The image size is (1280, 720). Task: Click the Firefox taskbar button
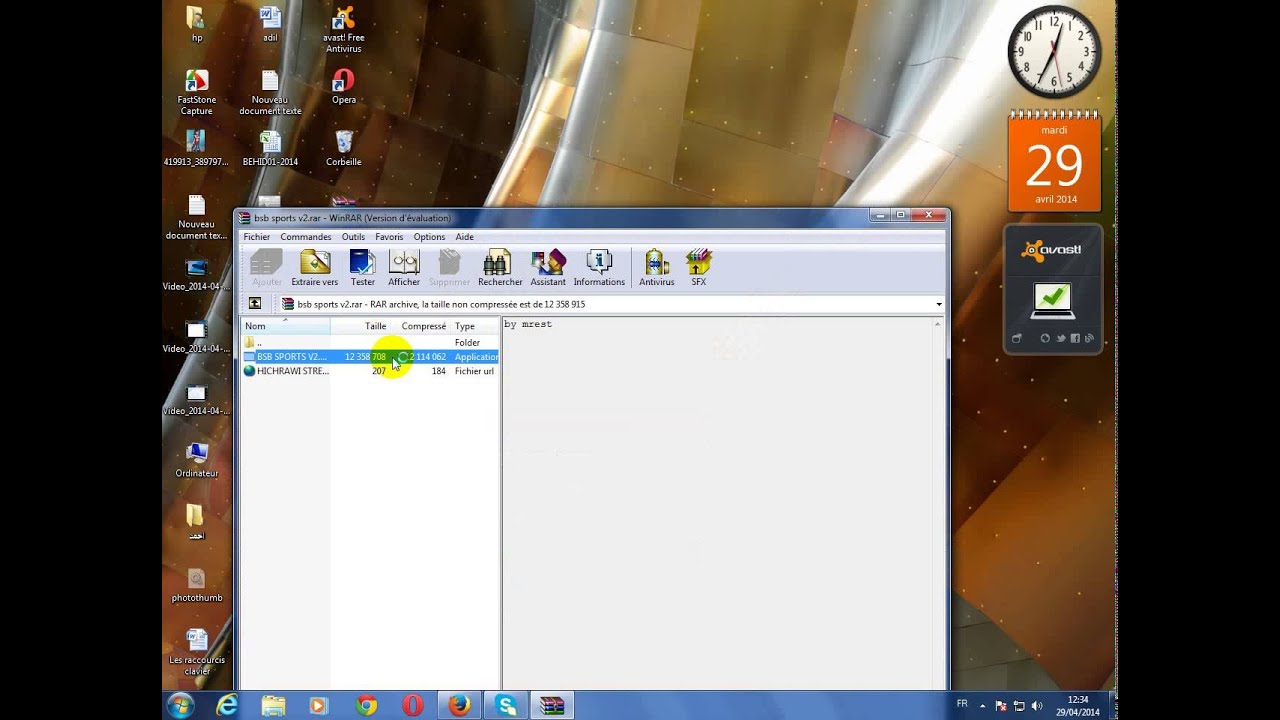click(459, 705)
